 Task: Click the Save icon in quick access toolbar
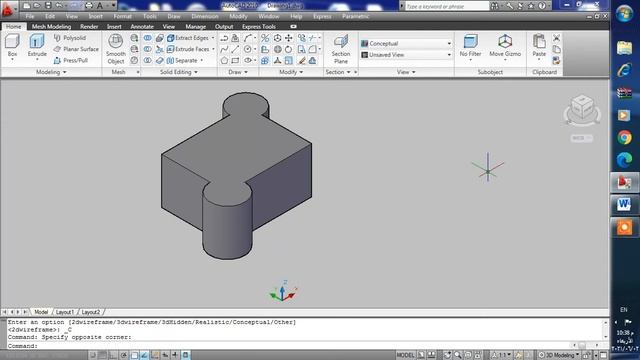(48, 6)
